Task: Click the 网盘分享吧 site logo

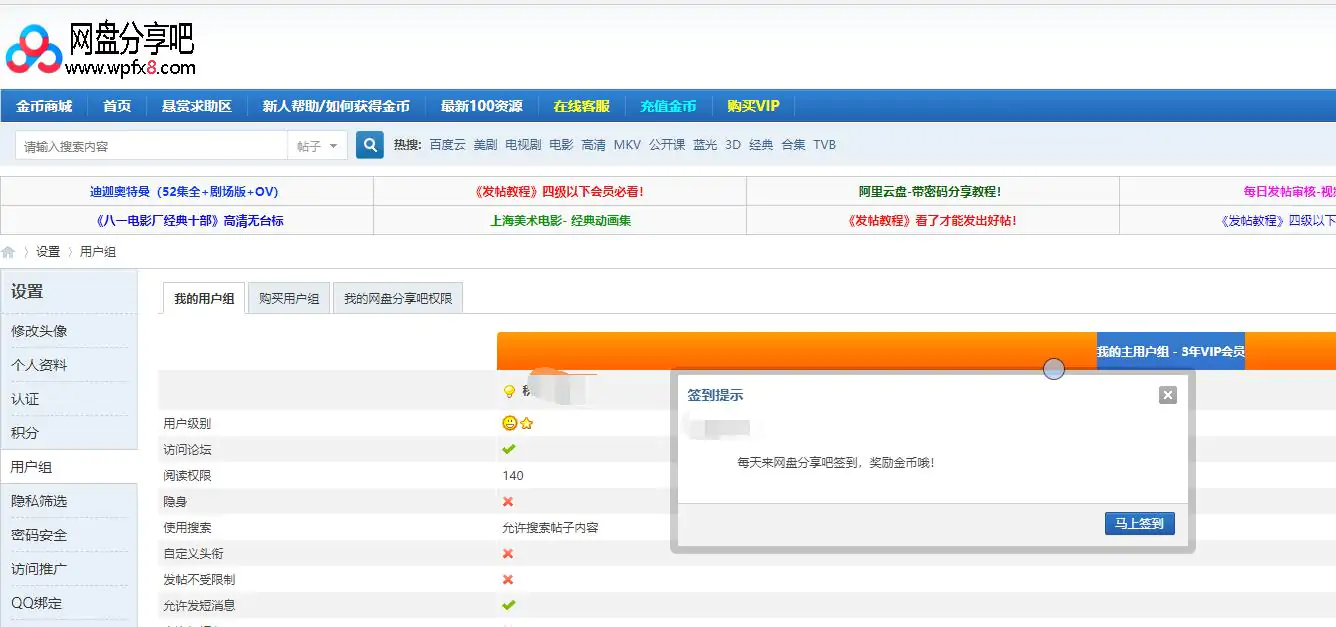Action: coord(100,48)
